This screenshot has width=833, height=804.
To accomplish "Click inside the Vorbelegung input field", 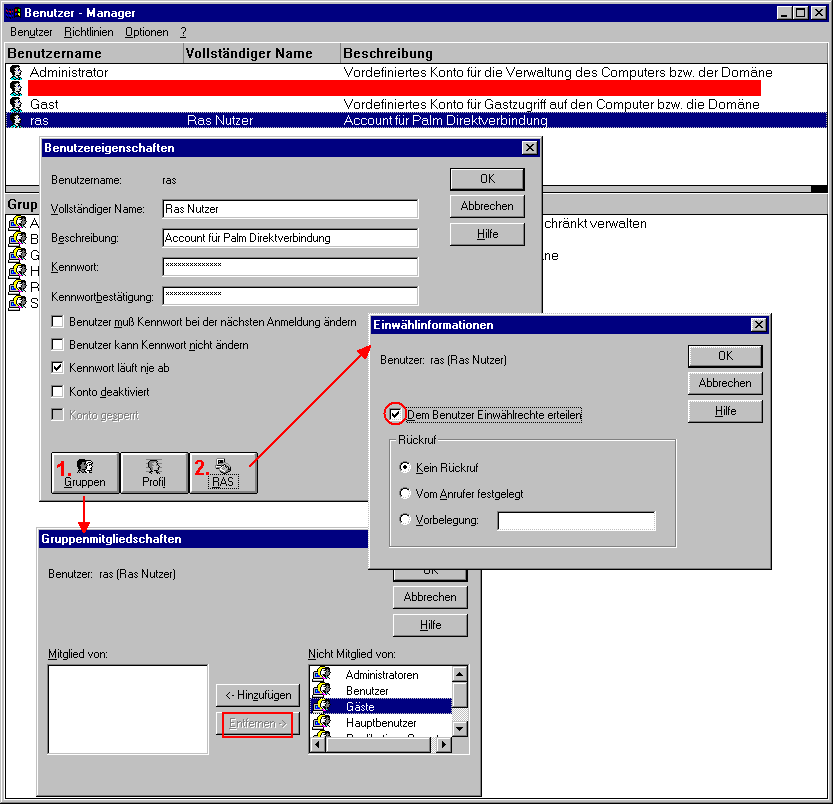I will point(577,520).
